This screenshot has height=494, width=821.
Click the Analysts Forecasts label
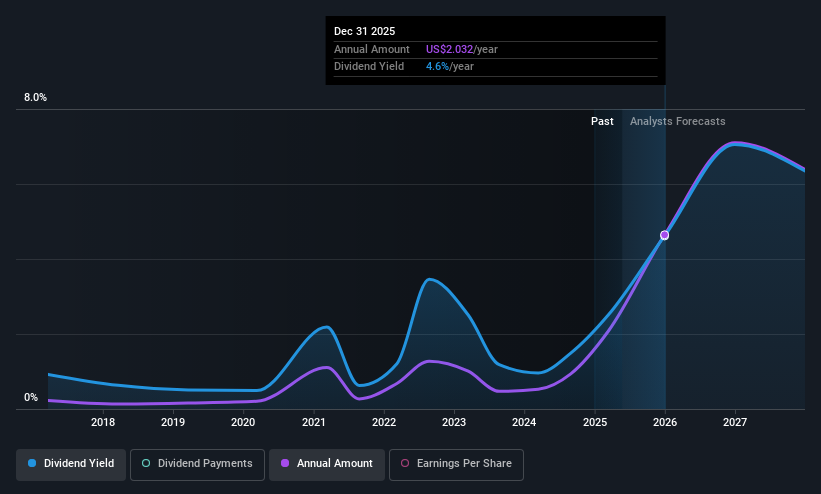point(678,122)
